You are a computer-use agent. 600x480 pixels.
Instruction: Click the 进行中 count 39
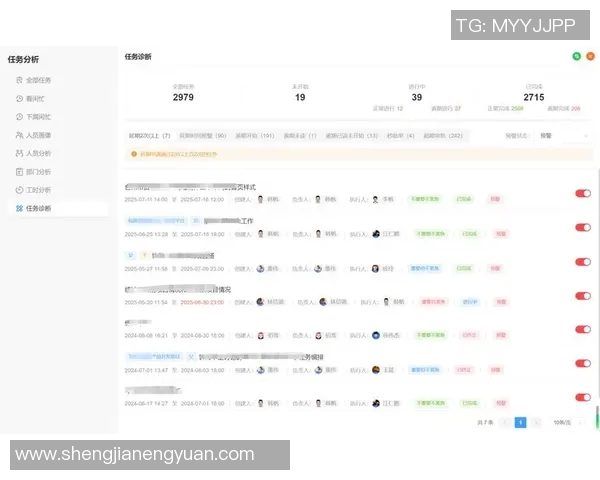(x=417, y=97)
